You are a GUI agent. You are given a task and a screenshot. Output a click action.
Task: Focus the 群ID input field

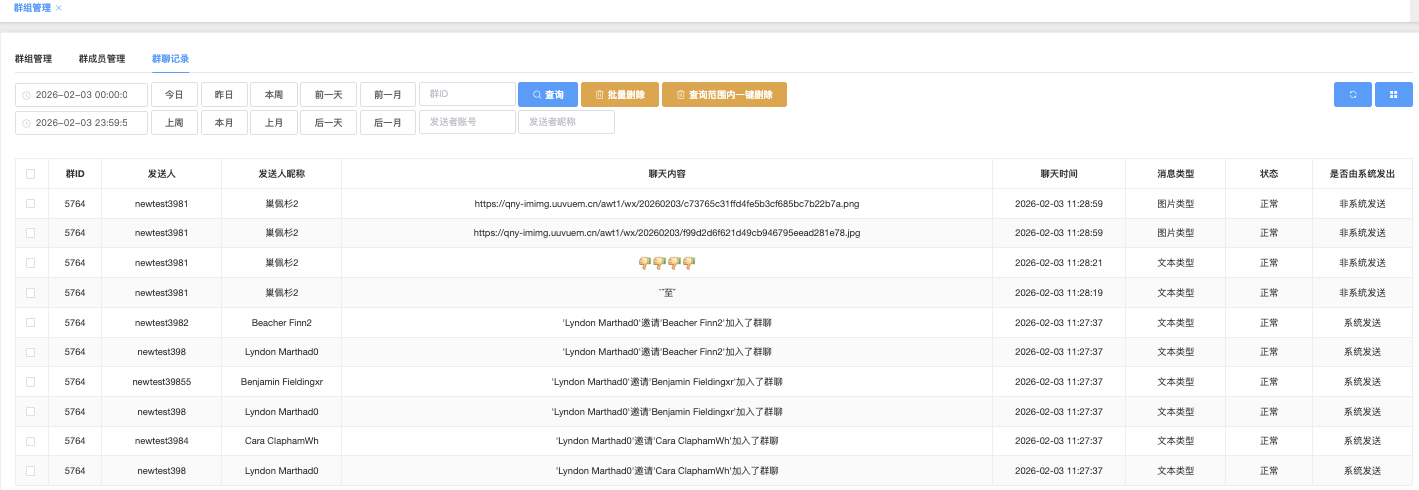click(x=467, y=94)
